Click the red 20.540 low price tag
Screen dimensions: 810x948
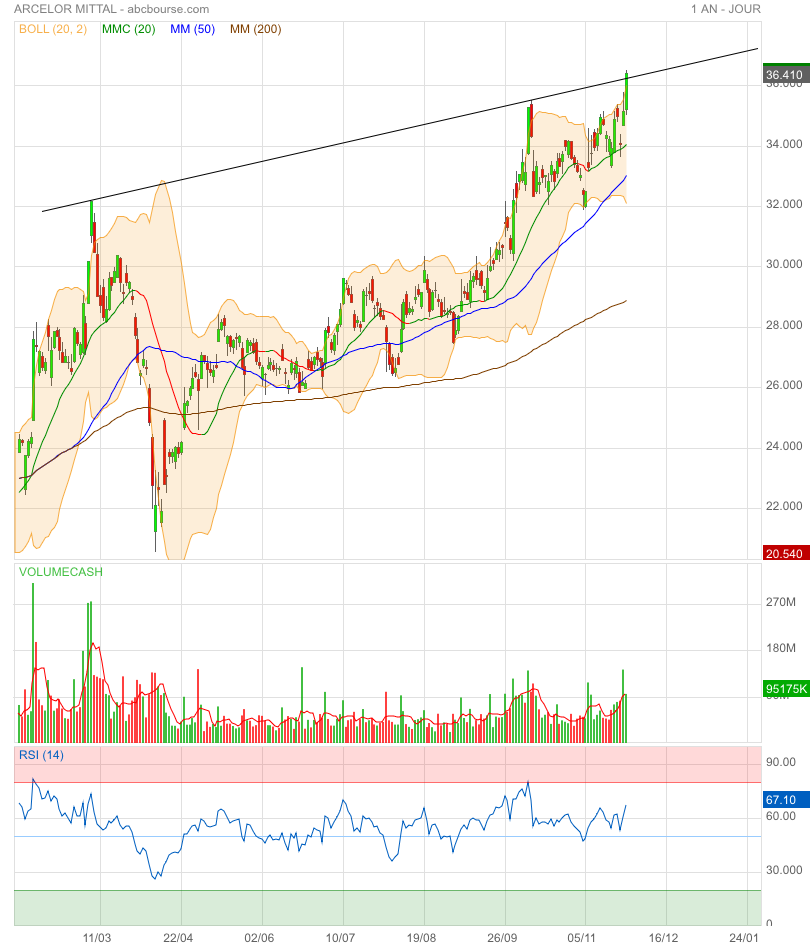(783, 553)
